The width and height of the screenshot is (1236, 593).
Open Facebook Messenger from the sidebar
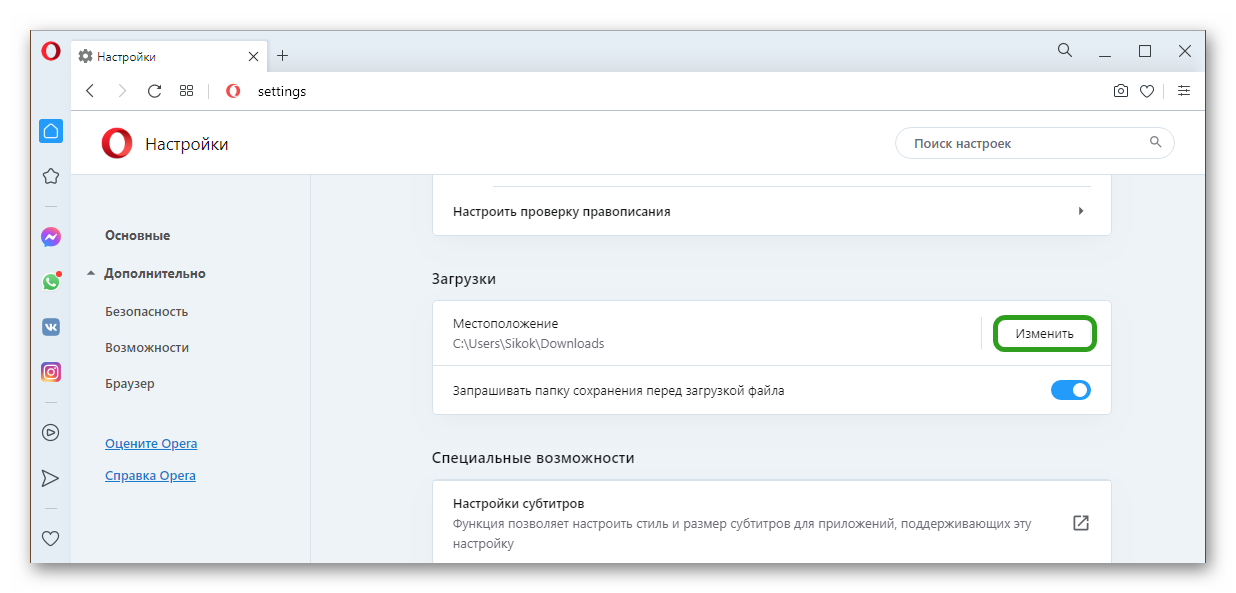(51, 237)
